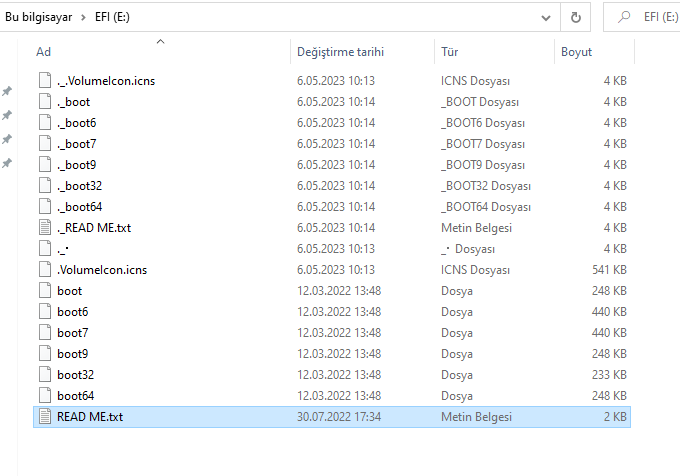This screenshot has height=476, width=680.
Task: Click size '440 KB' of boot6
Action: coord(609,312)
